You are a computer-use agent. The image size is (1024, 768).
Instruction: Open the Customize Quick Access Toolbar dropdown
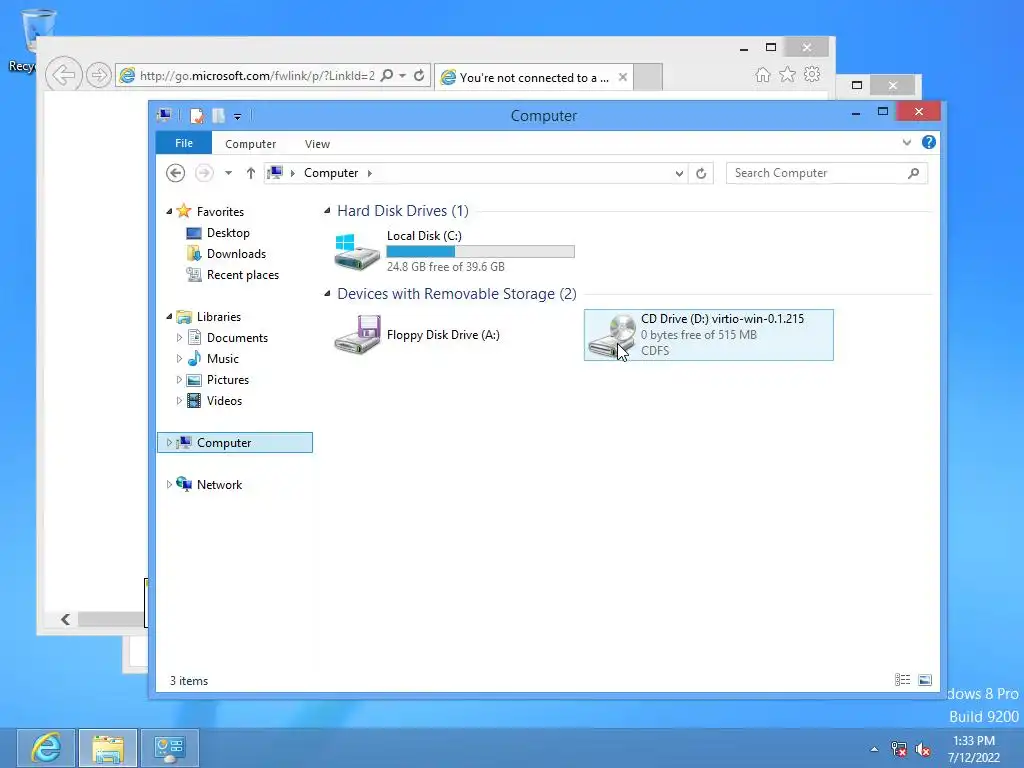coord(238,117)
